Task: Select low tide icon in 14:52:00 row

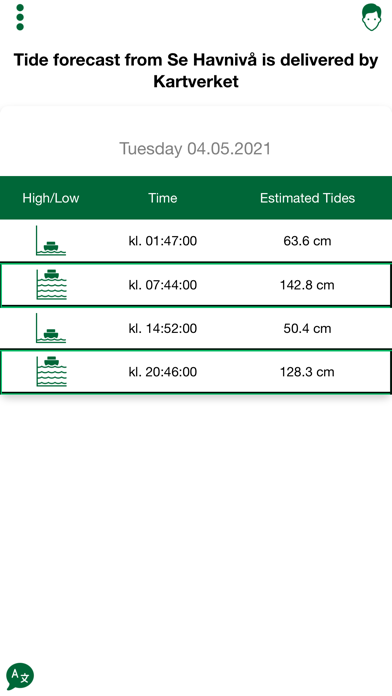Action: pyautogui.click(x=51, y=328)
